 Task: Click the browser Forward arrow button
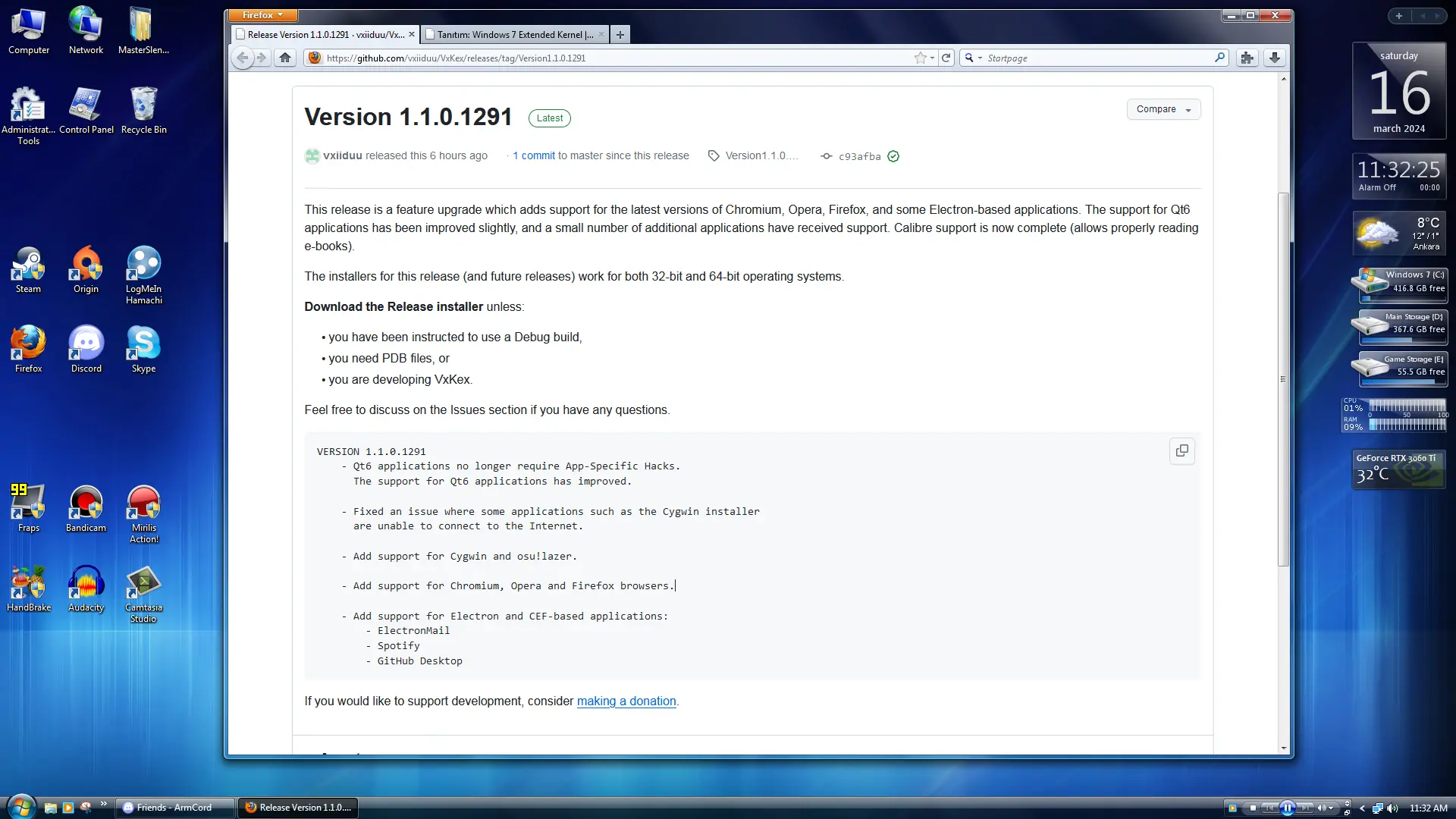point(262,58)
